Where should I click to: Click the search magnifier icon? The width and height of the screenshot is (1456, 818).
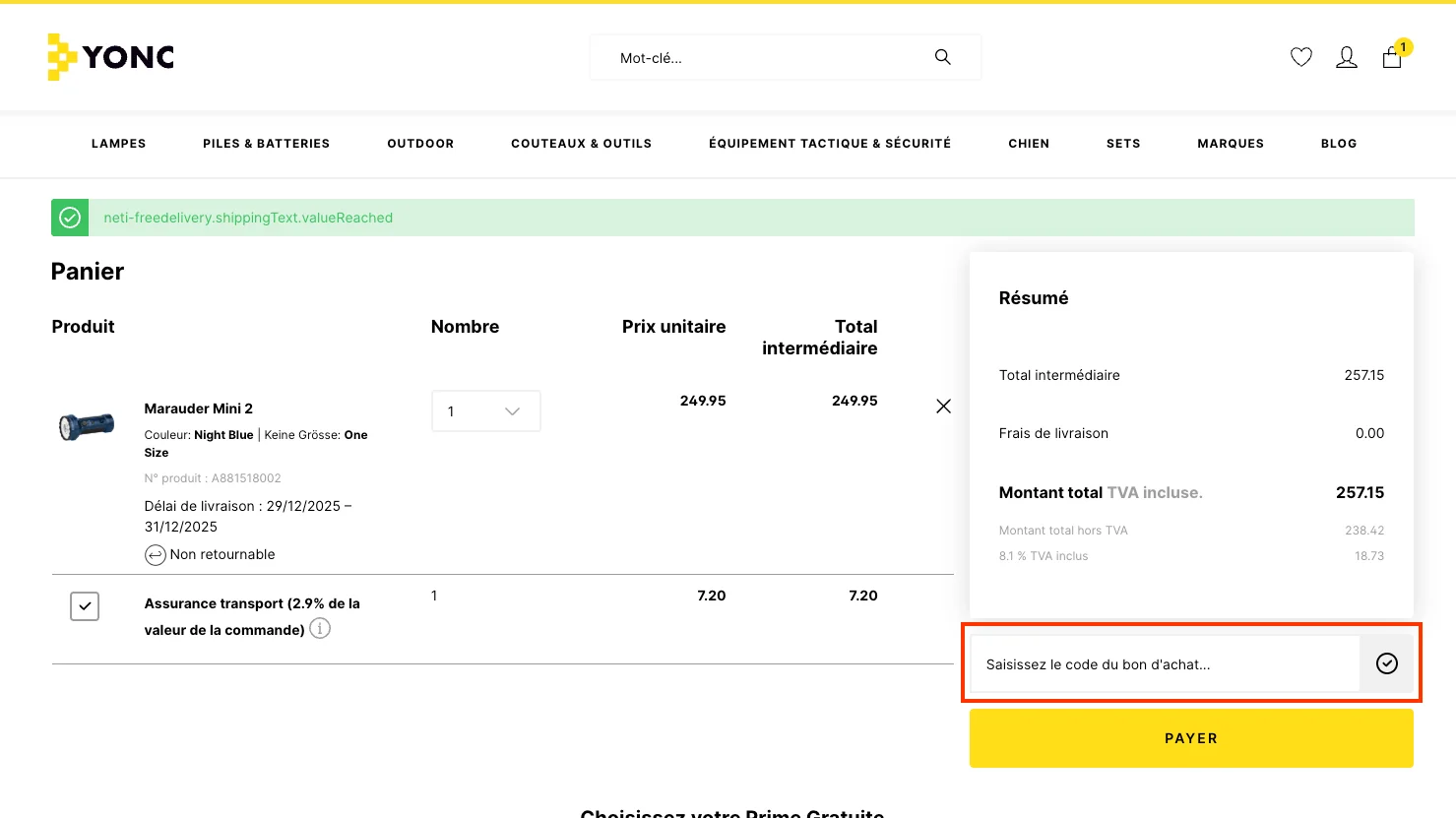point(942,57)
